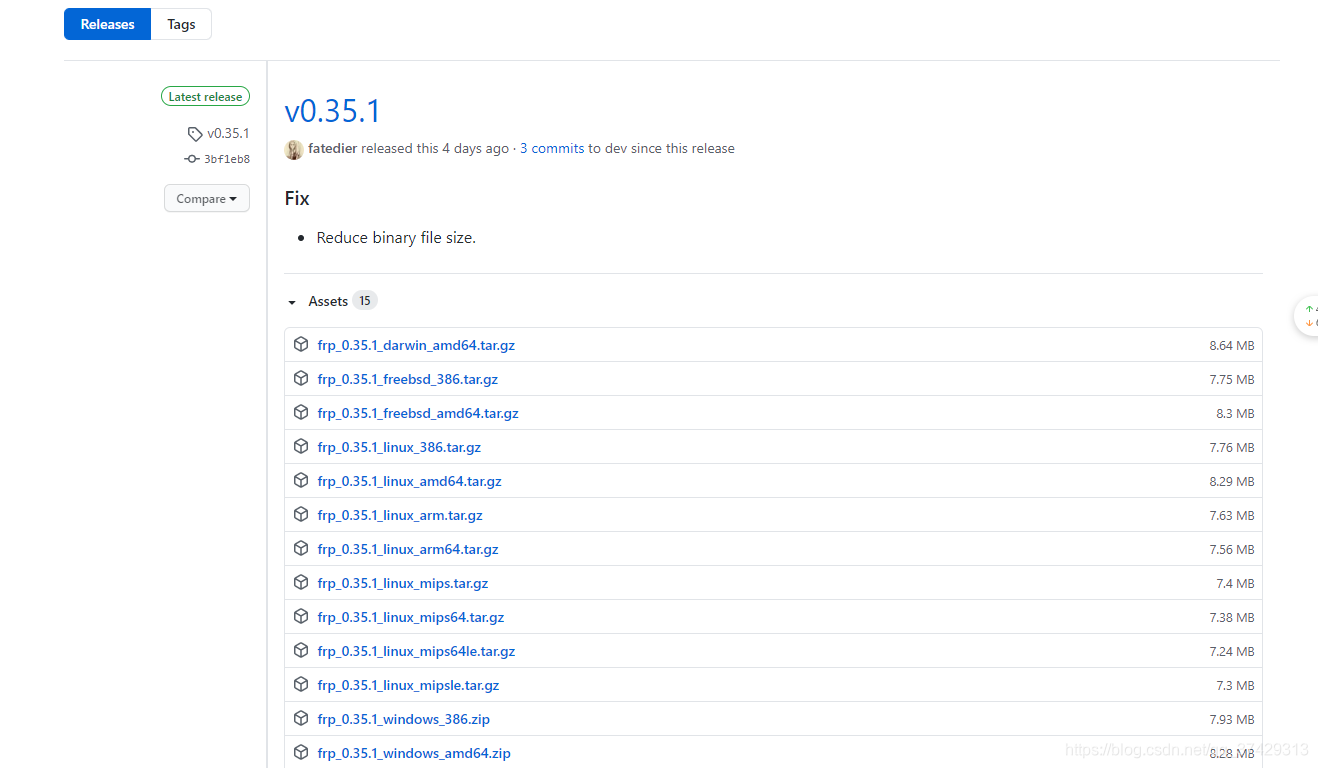Switch to the Tags tab
Screen dimensions: 1318x768
(x=181, y=24)
